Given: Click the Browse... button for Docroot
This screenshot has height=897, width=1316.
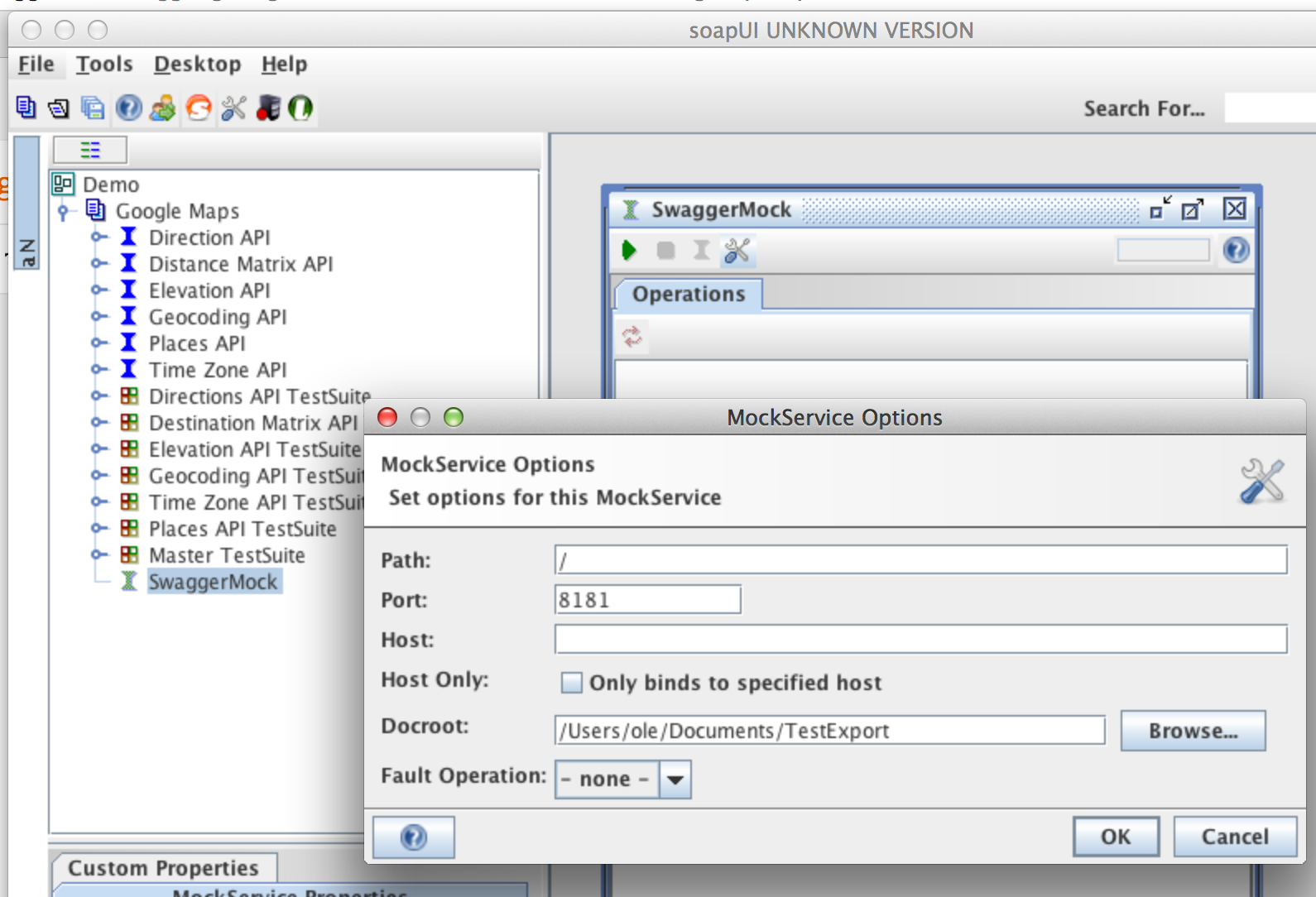Looking at the screenshot, I should [x=1193, y=731].
